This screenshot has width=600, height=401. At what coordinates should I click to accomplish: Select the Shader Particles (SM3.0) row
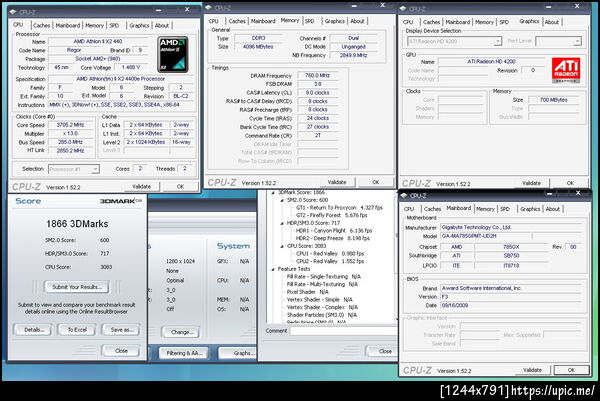pos(321,315)
